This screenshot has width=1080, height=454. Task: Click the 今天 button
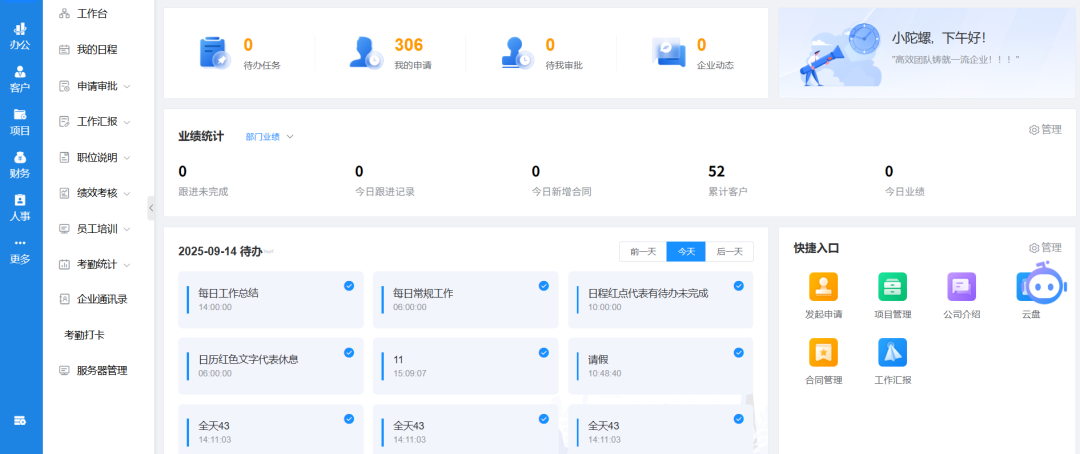(686, 252)
